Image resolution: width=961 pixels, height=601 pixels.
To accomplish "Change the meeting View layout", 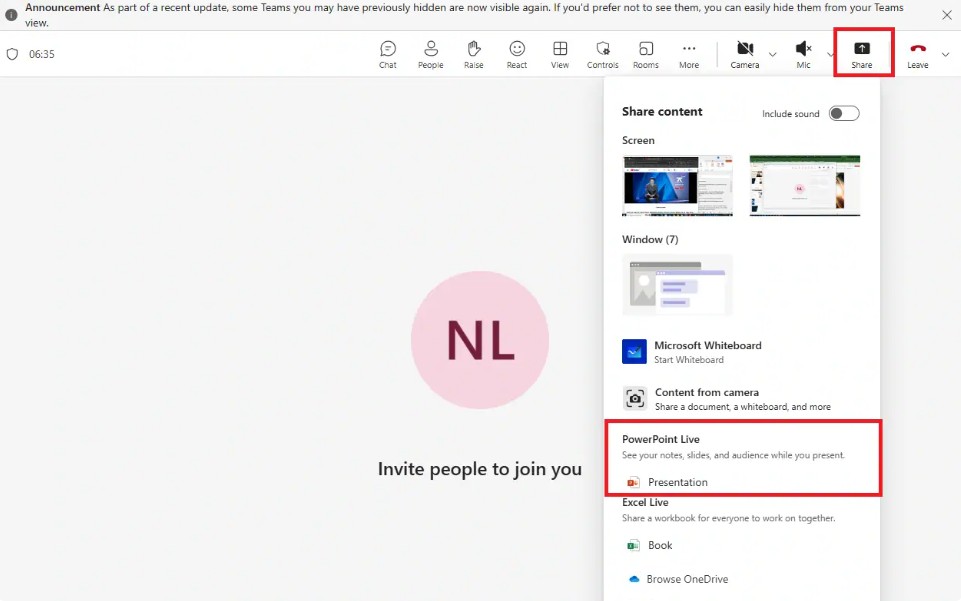I will click(560, 54).
